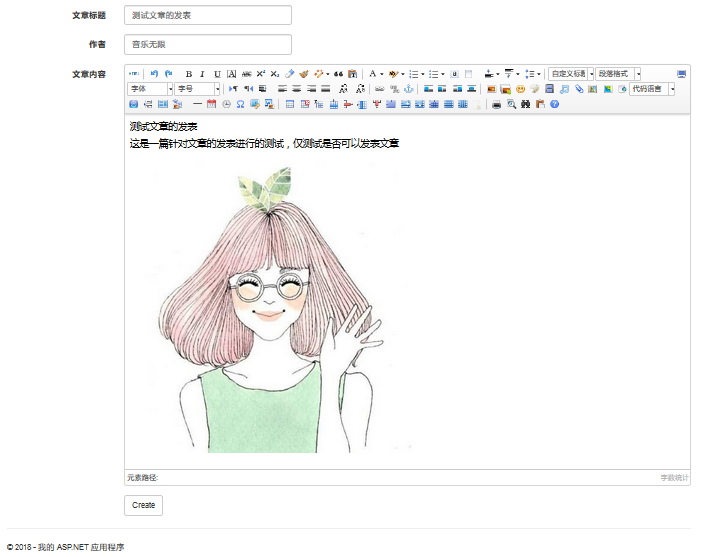This screenshot has height=557, width=722.
Task: Apply auto typeset with wand icon
Action: click(319, 74)
